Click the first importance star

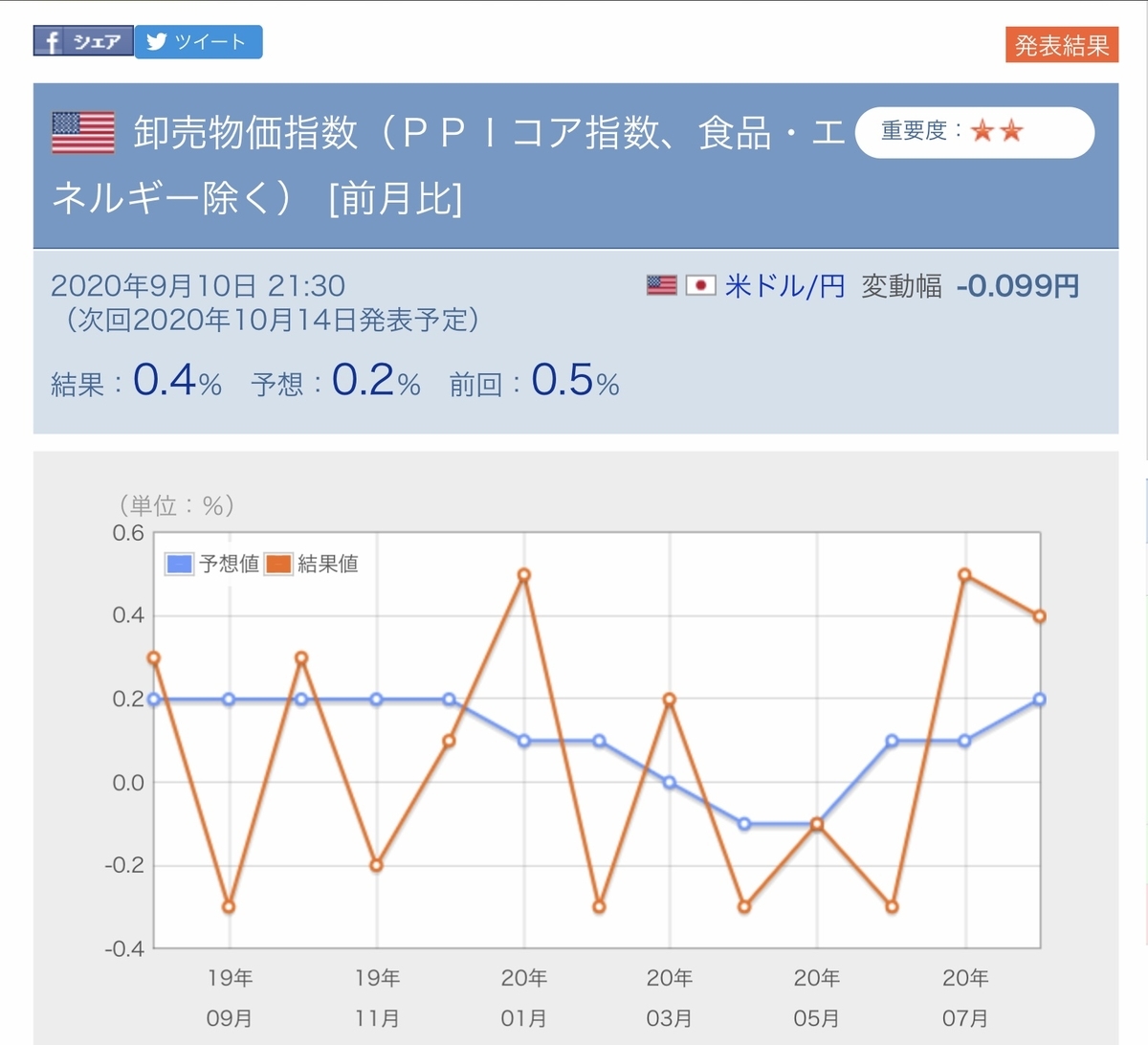tap(982, 131)
